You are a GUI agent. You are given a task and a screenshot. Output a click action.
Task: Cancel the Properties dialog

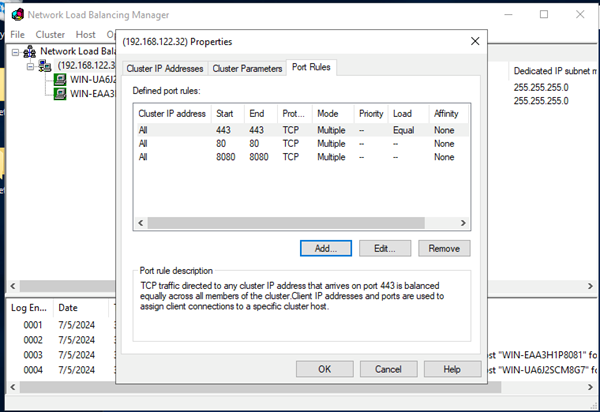(x=388, y=369)
